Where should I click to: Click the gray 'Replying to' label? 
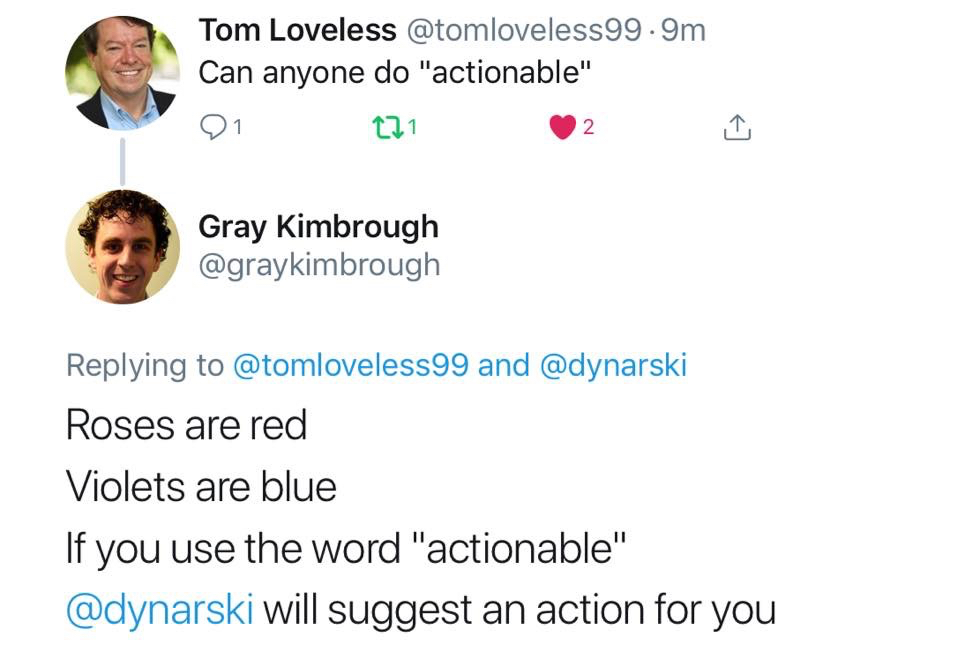coord(145,365)
